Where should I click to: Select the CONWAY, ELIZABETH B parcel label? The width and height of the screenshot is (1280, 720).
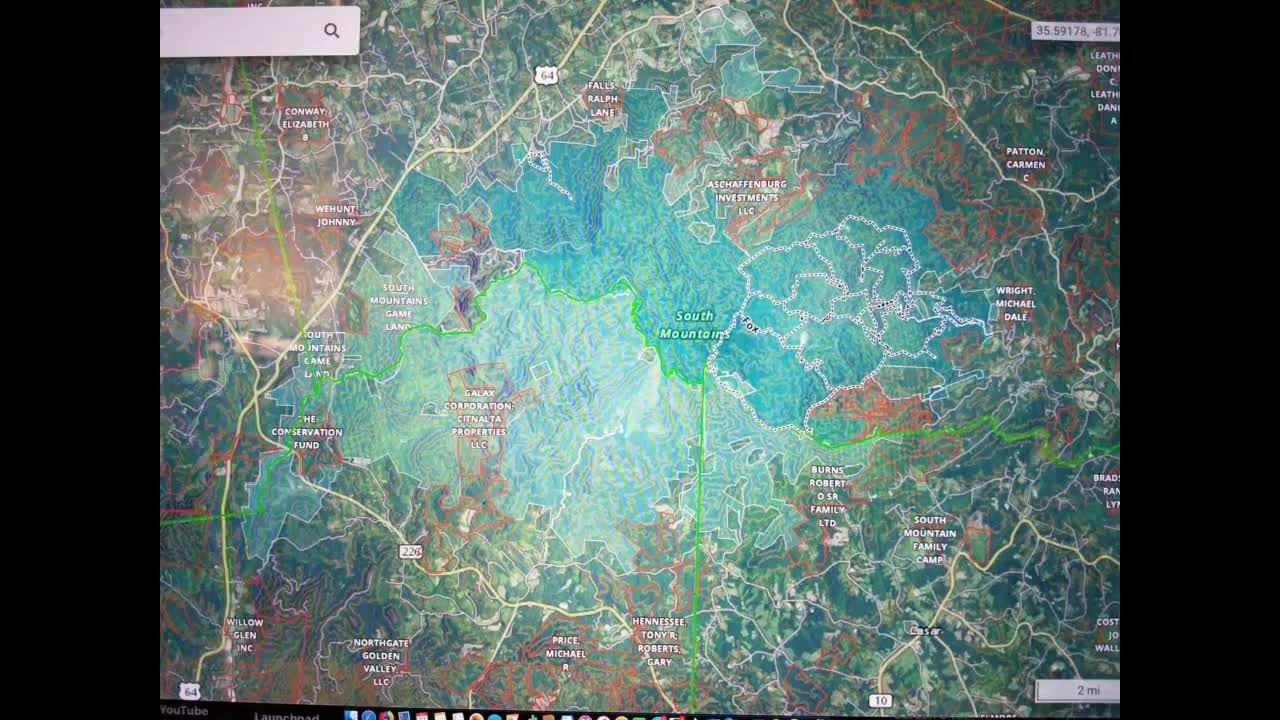pos(306,124)
